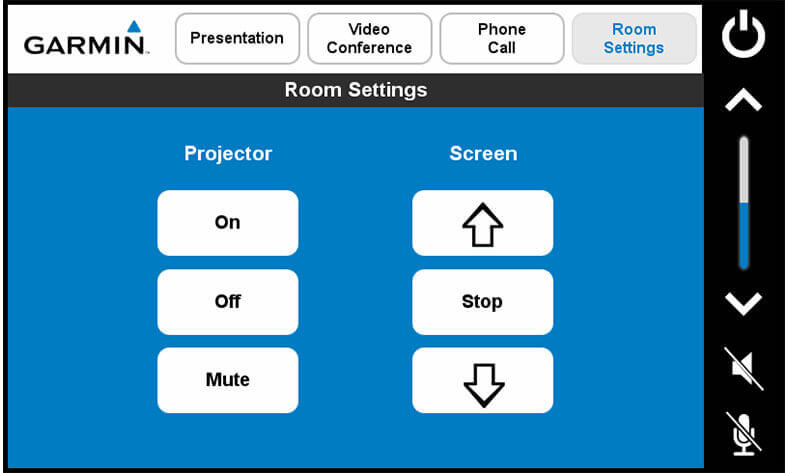Open the Presentation tab
This screenshot has height=473, width=788.
tap(237, 39)
